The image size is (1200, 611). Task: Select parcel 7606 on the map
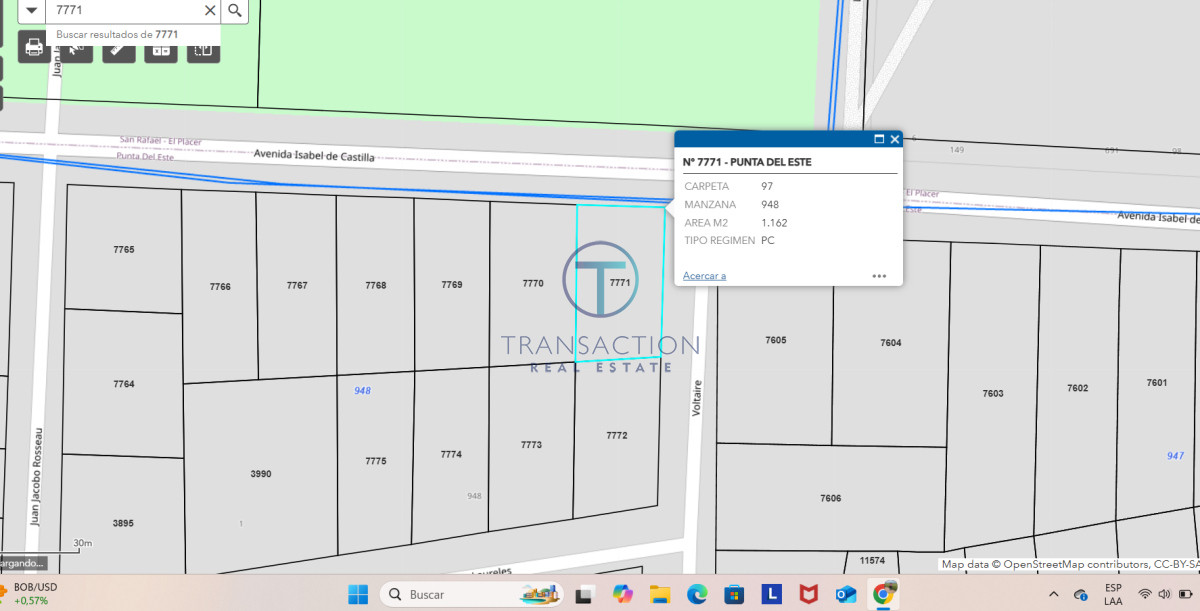831,498
